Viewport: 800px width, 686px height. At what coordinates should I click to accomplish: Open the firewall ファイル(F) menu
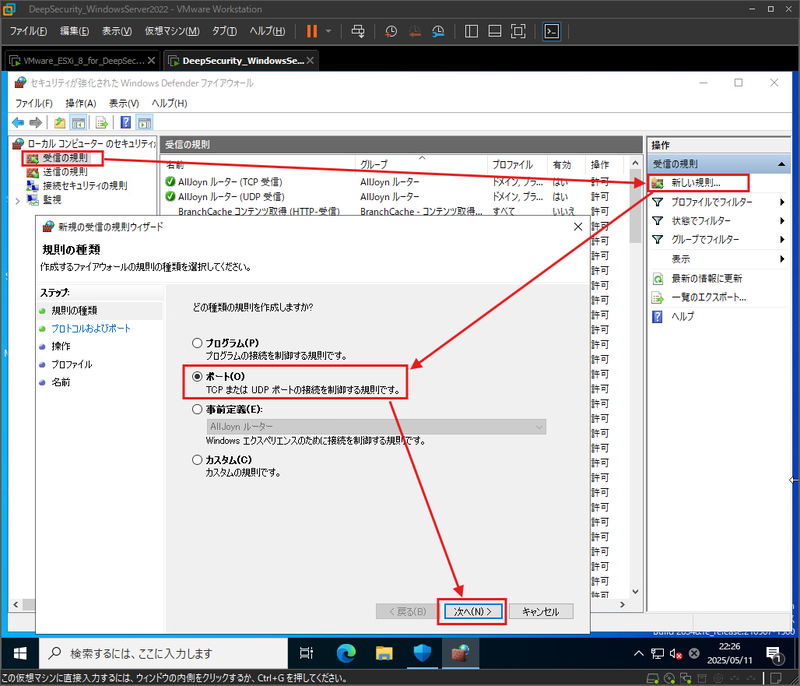(34, 104)
